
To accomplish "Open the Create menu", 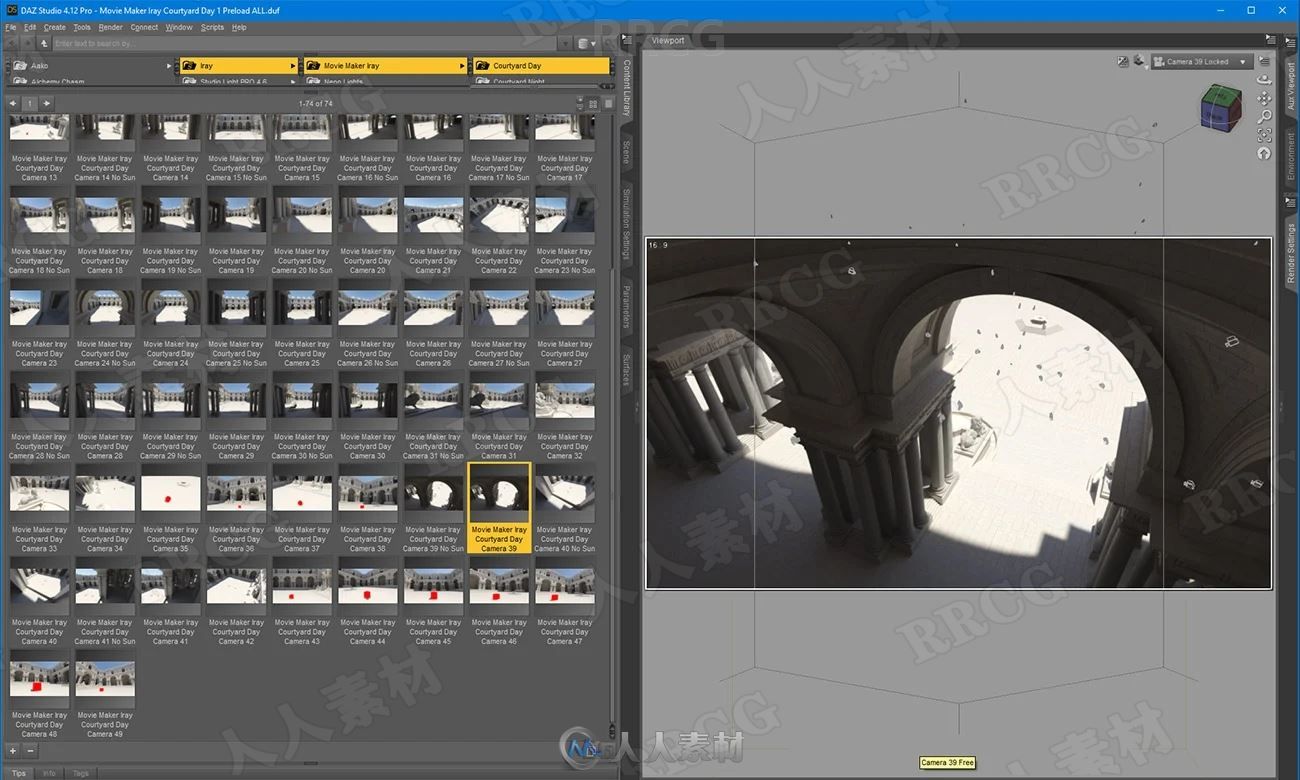I will pyautogui.click(x=55, y=27).
